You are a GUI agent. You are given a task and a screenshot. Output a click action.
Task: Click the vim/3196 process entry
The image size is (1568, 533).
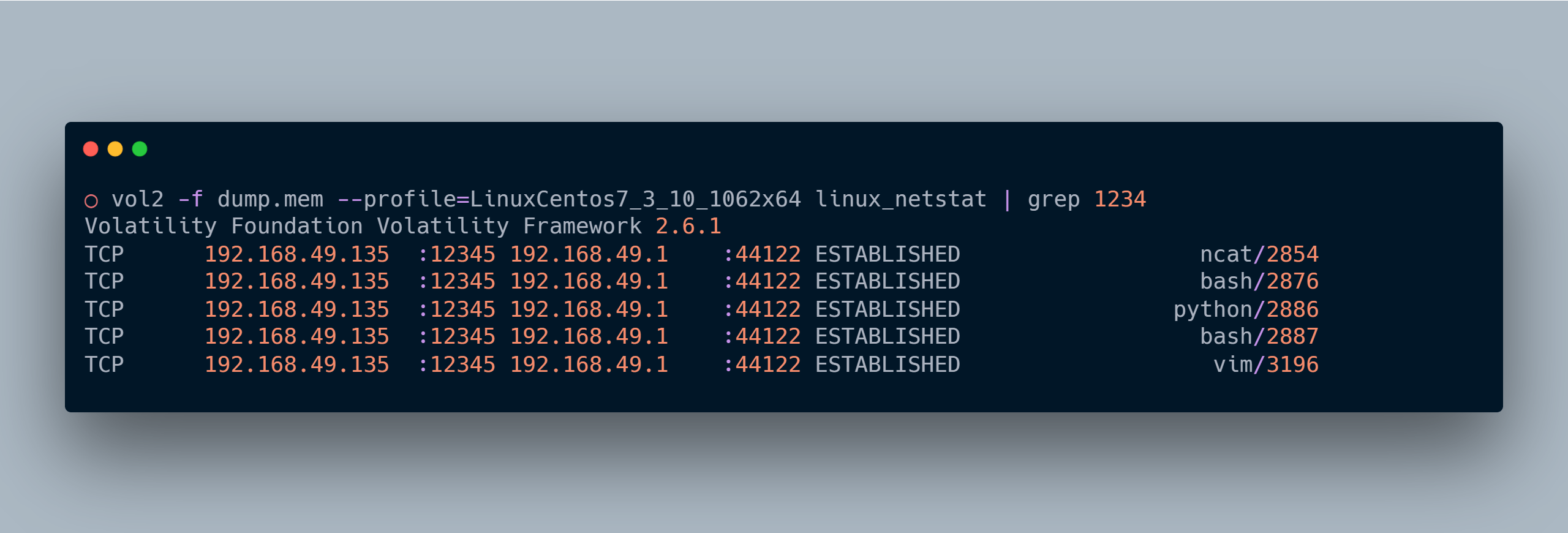1265,365
